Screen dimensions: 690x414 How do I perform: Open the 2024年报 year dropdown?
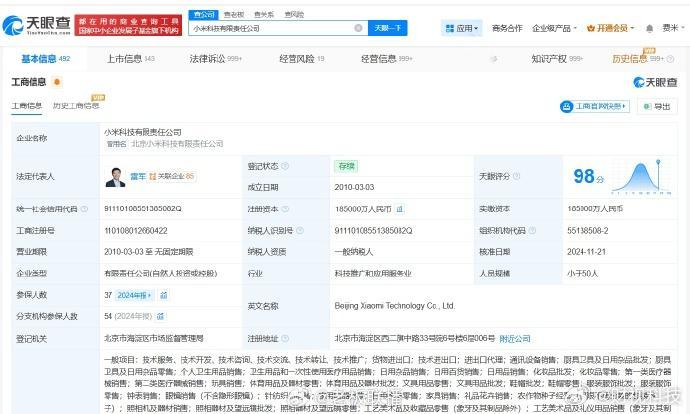click(x=134, y=295)
